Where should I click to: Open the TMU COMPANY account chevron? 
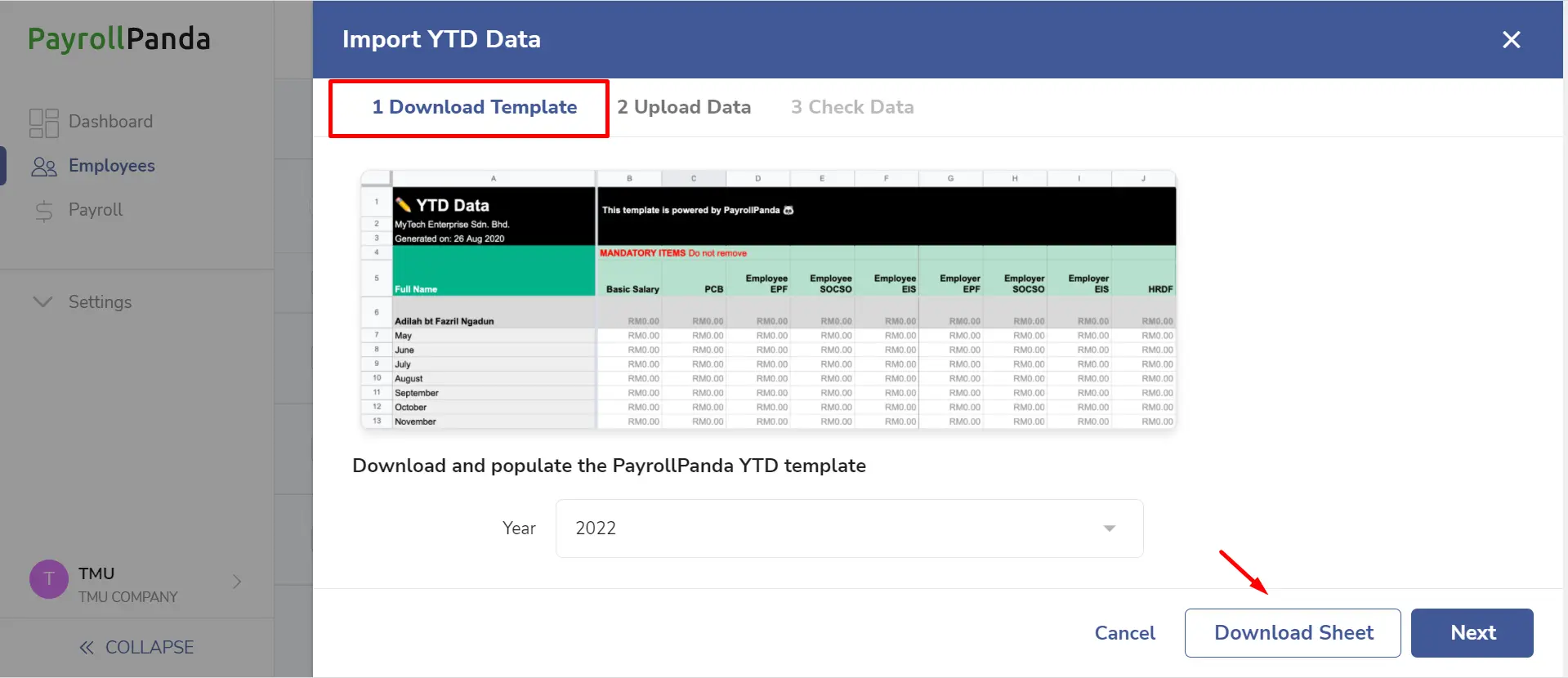click(x=237, y=582)
